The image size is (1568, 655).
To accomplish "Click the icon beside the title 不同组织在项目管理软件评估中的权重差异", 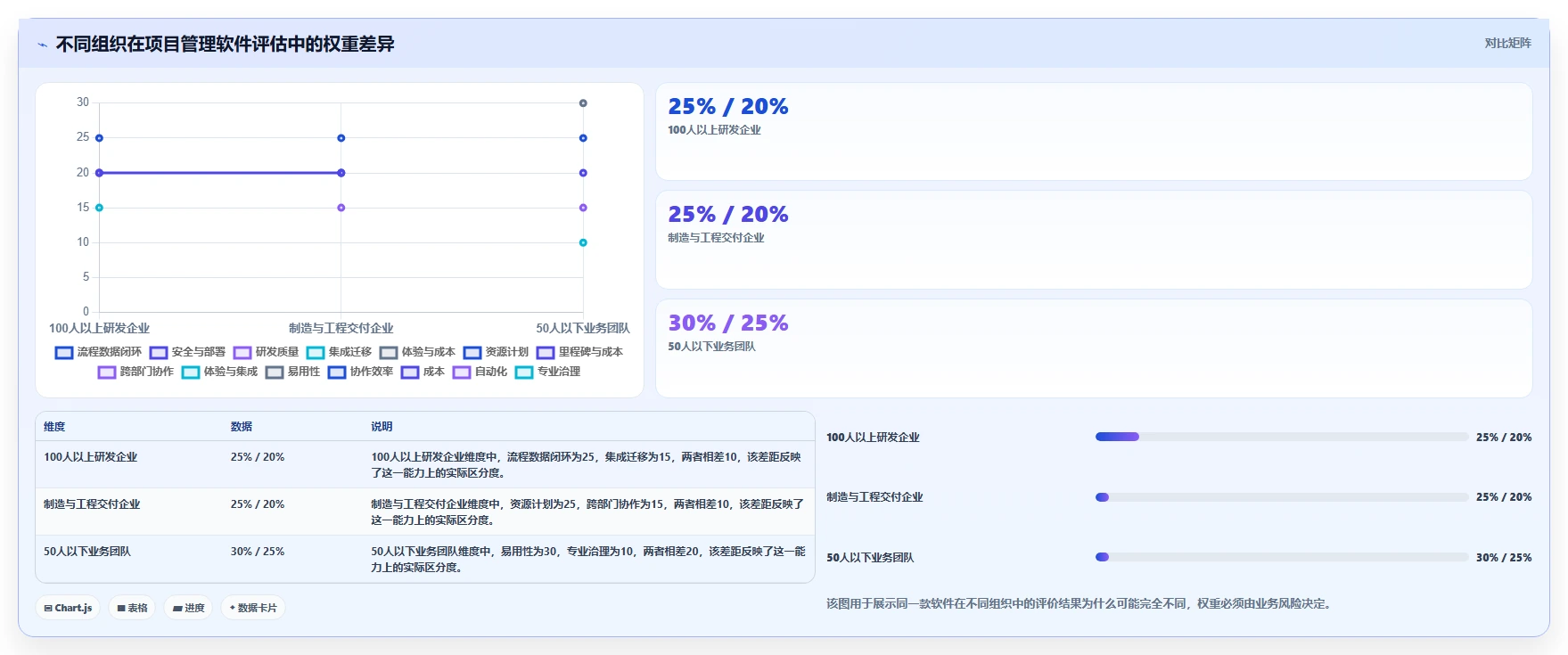I will [x=42, y=45].
